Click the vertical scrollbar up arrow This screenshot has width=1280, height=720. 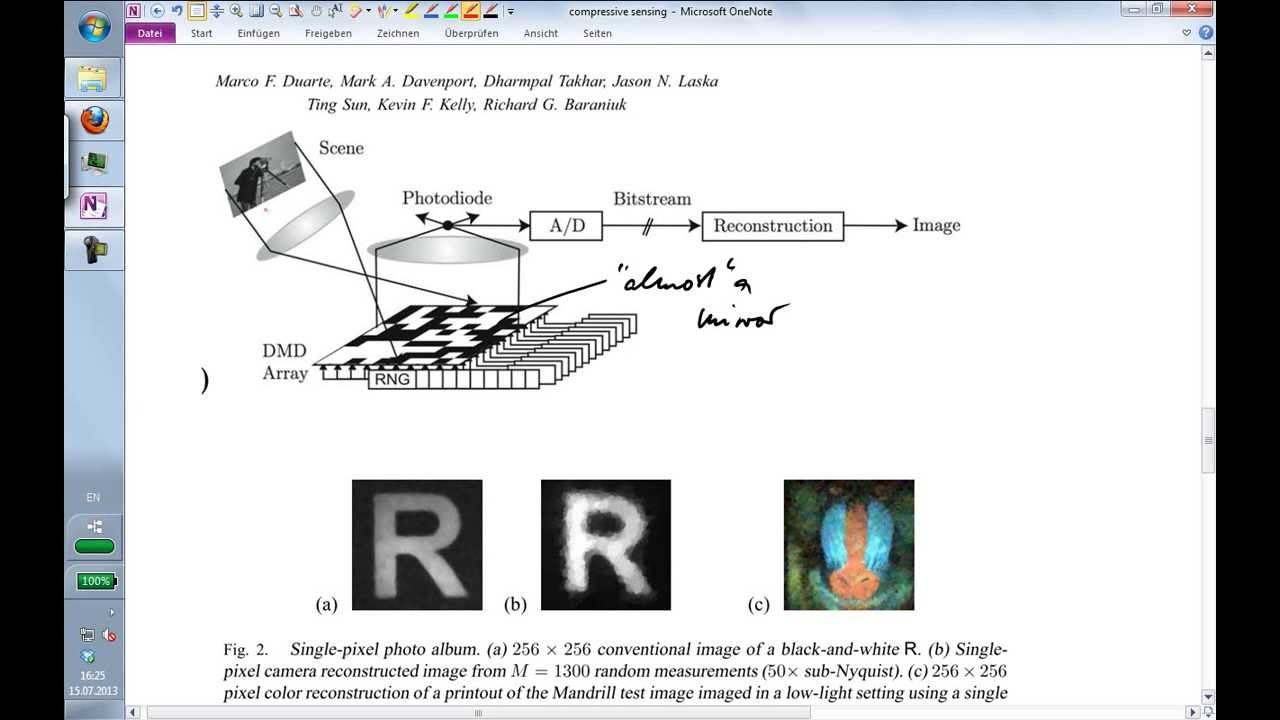(1208, 52)
